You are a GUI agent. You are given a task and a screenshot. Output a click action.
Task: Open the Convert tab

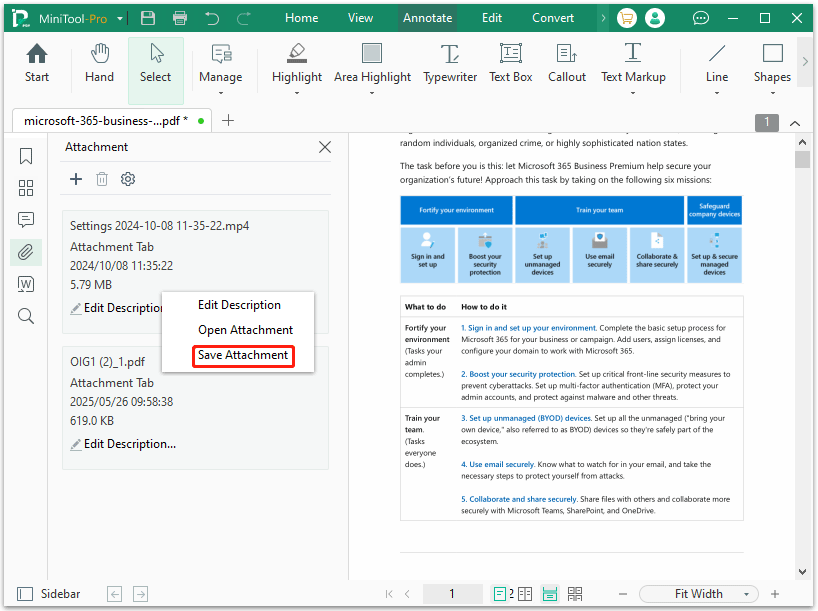pyautogui.click(x=553, y=18)
